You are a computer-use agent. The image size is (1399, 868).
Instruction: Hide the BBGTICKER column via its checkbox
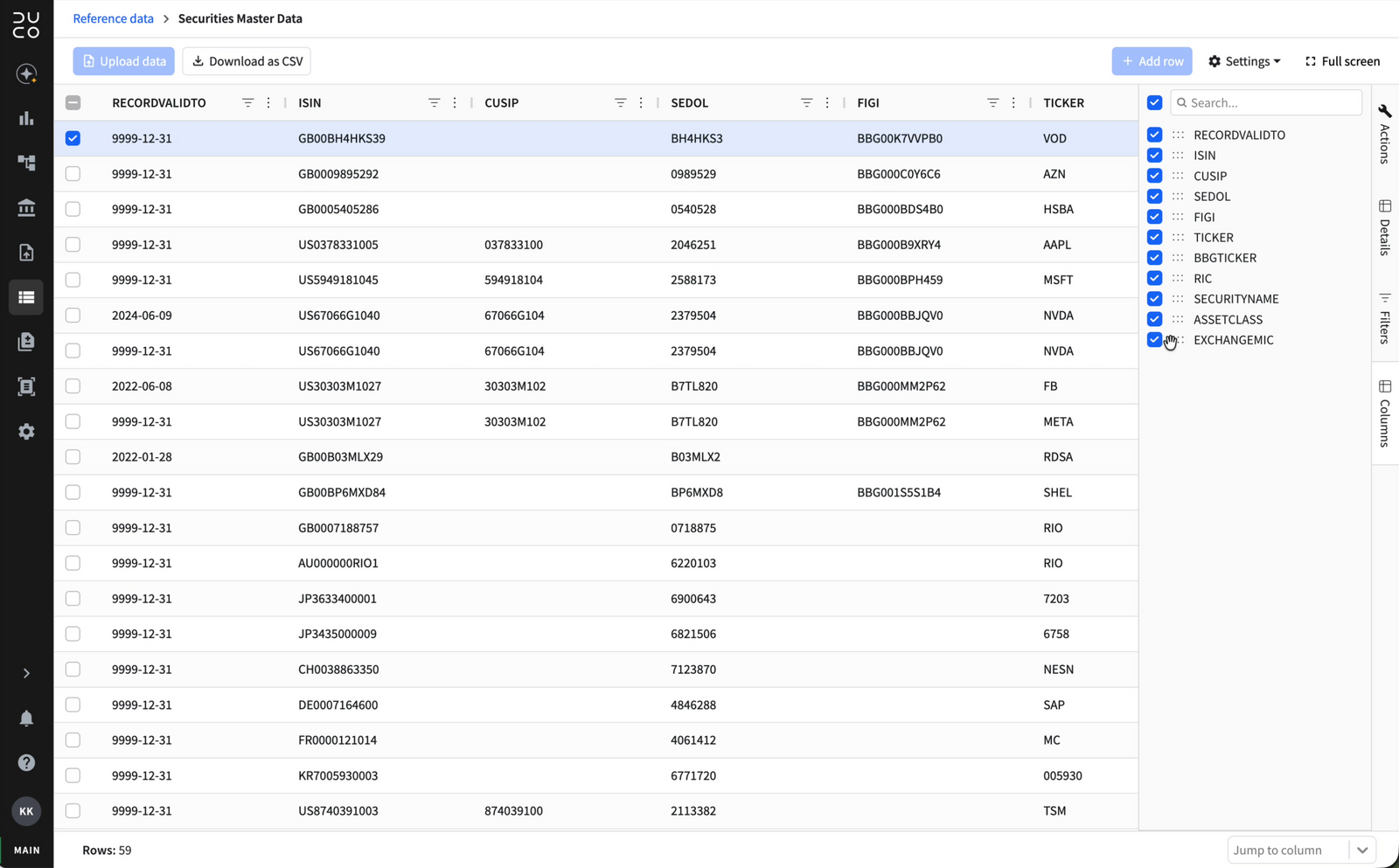pyautogui.click(x=1154, y=258)
